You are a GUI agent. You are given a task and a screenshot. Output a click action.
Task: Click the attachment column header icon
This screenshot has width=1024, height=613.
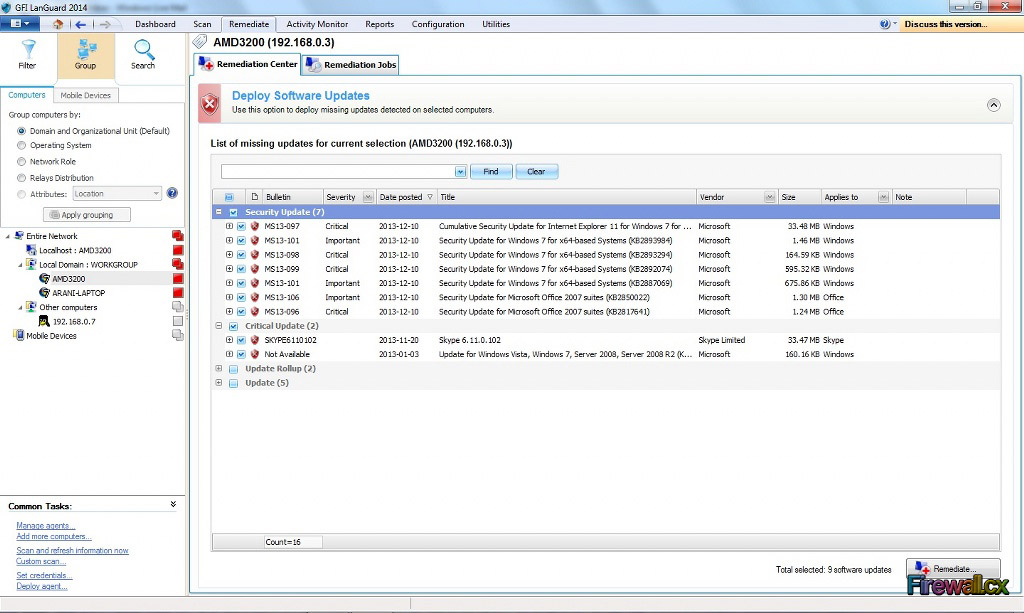(255, 197)
